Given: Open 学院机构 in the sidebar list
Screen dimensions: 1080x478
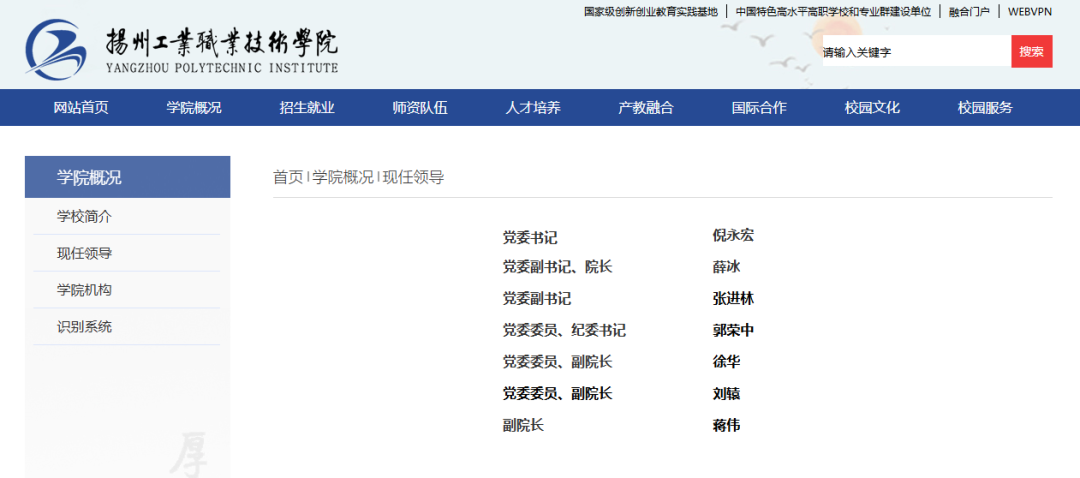Looking at the screenshot, I should [x=85, y=290].
